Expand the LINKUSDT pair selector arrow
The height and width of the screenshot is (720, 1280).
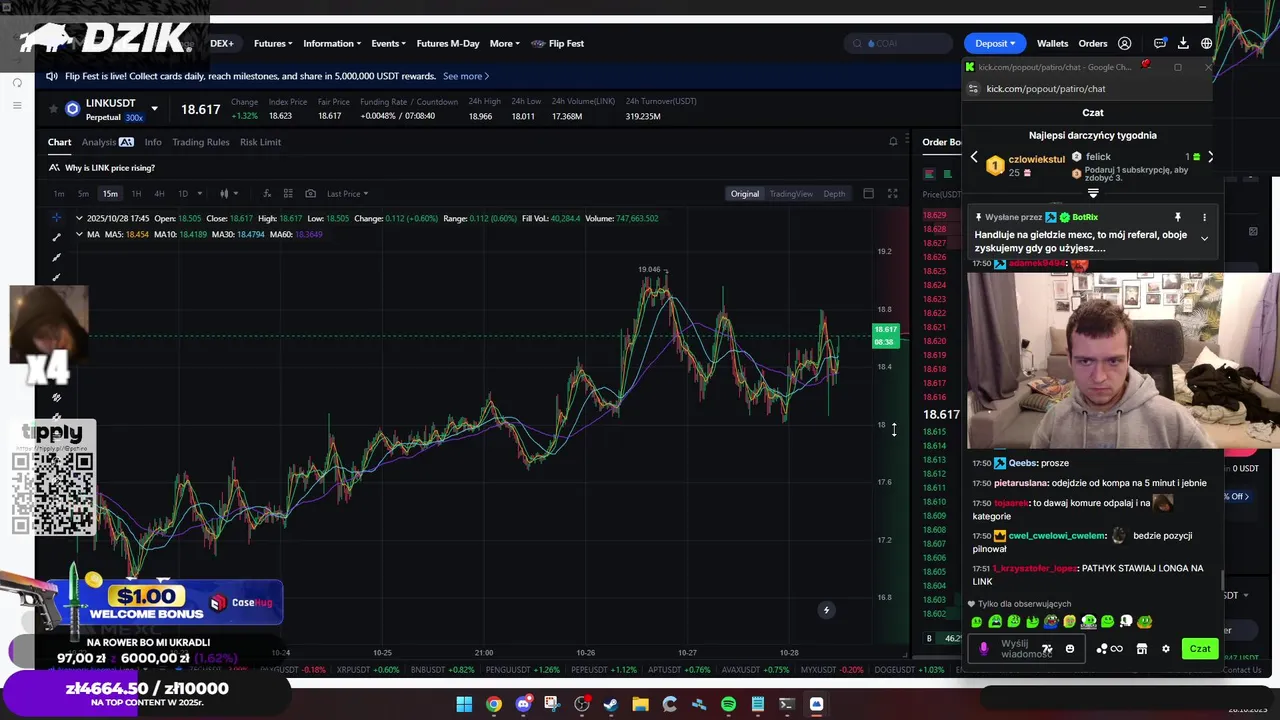[x=154, y=109]
